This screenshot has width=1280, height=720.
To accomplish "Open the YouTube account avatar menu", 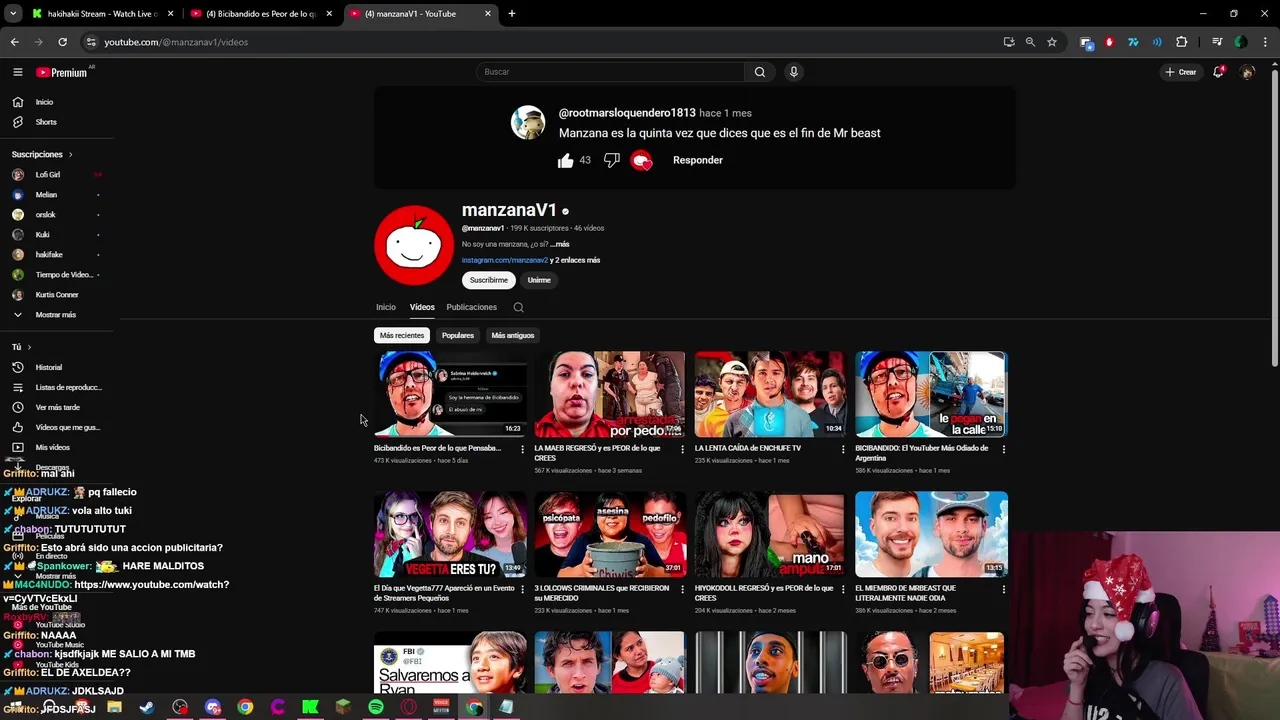I will [x=1247, y=72].
